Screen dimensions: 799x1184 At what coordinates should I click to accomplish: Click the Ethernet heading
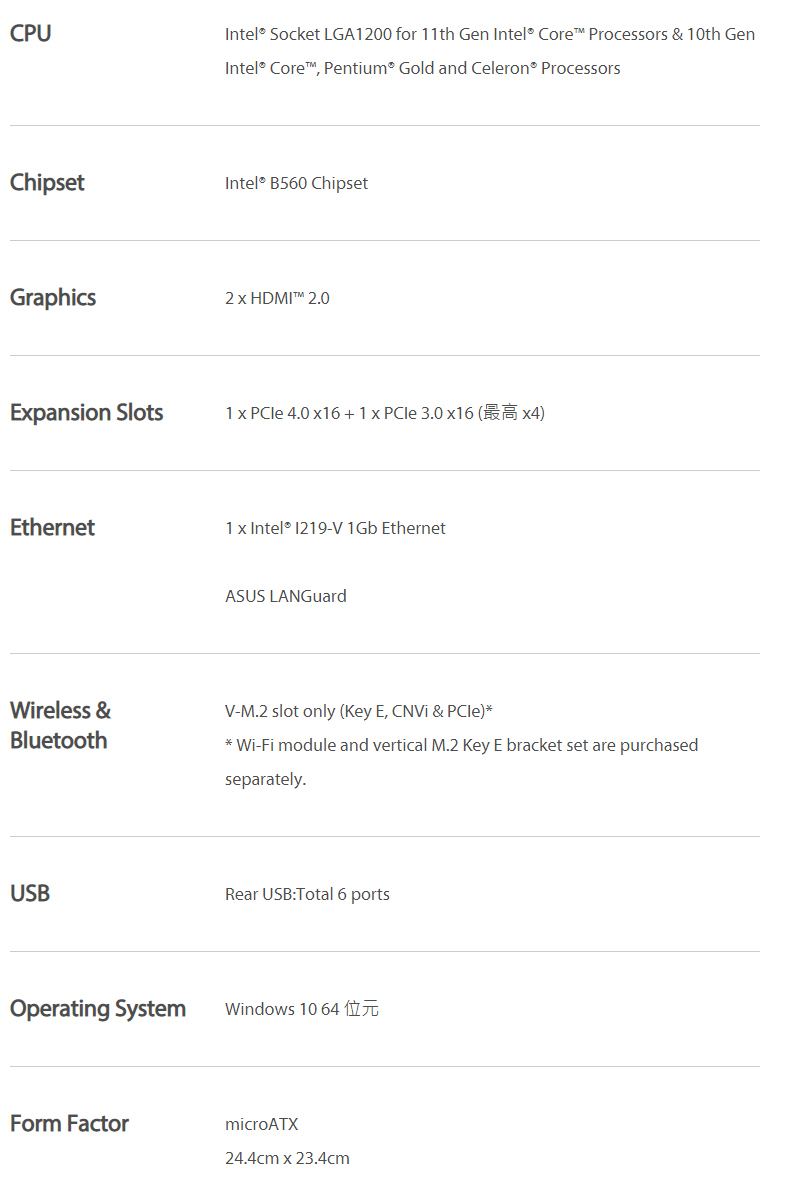click(52, 528)
